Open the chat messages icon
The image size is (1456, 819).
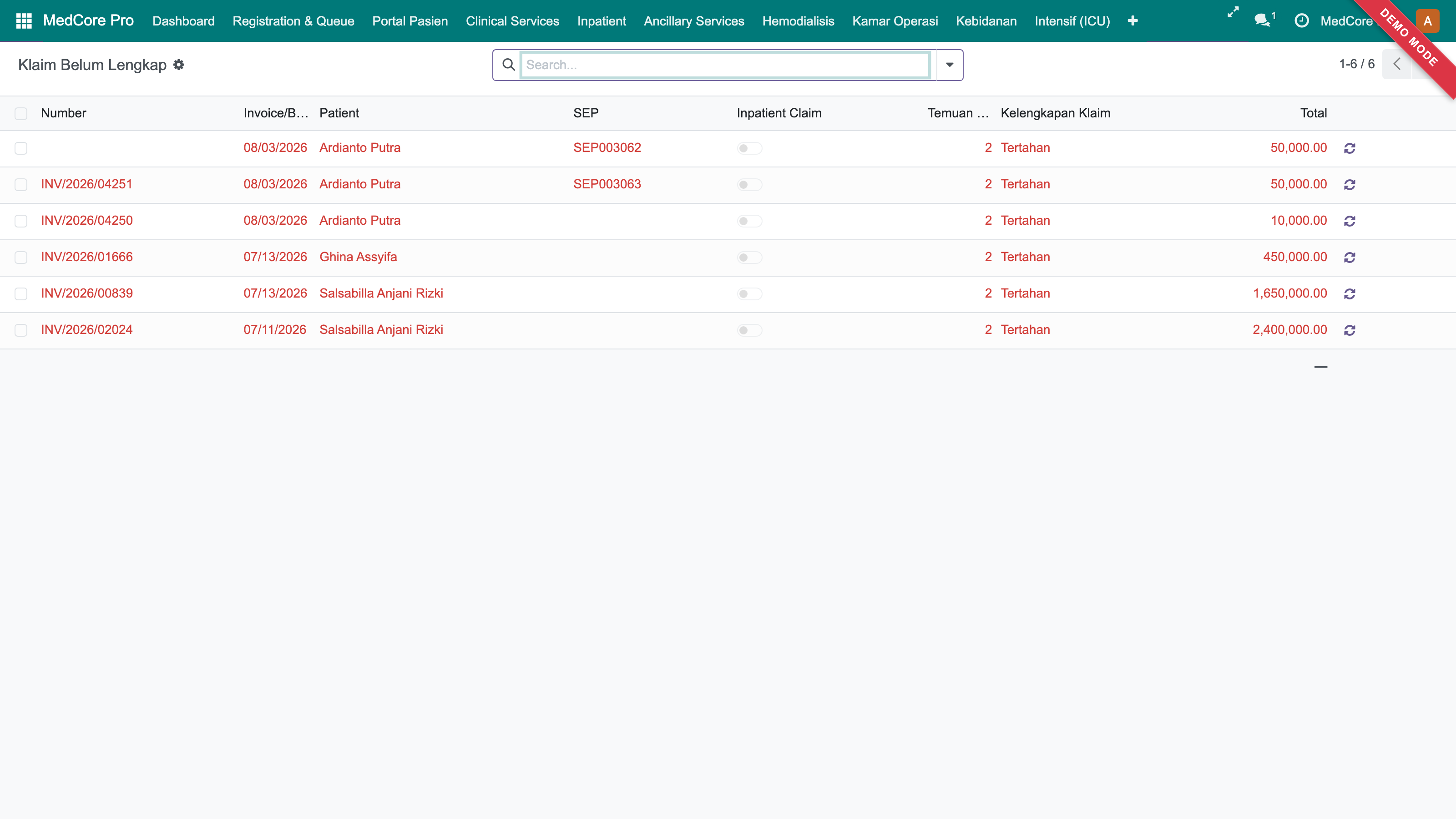(x=1264, y=20)
